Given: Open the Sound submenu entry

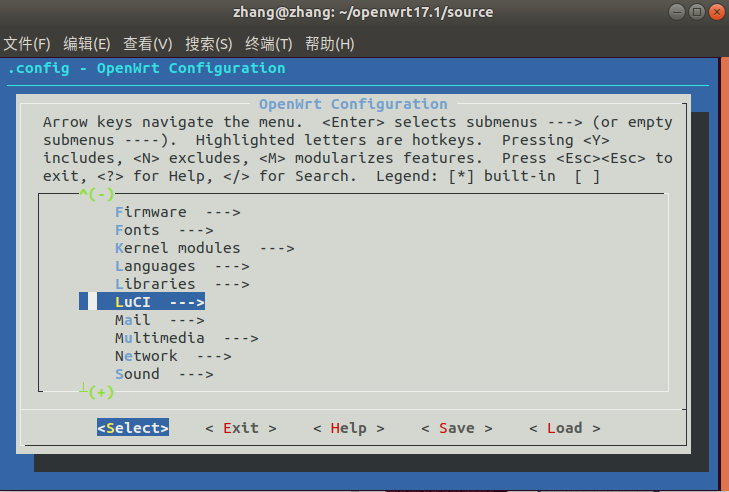Looking at the screenshot, I should pyautogui.click(x=163, y=374).
